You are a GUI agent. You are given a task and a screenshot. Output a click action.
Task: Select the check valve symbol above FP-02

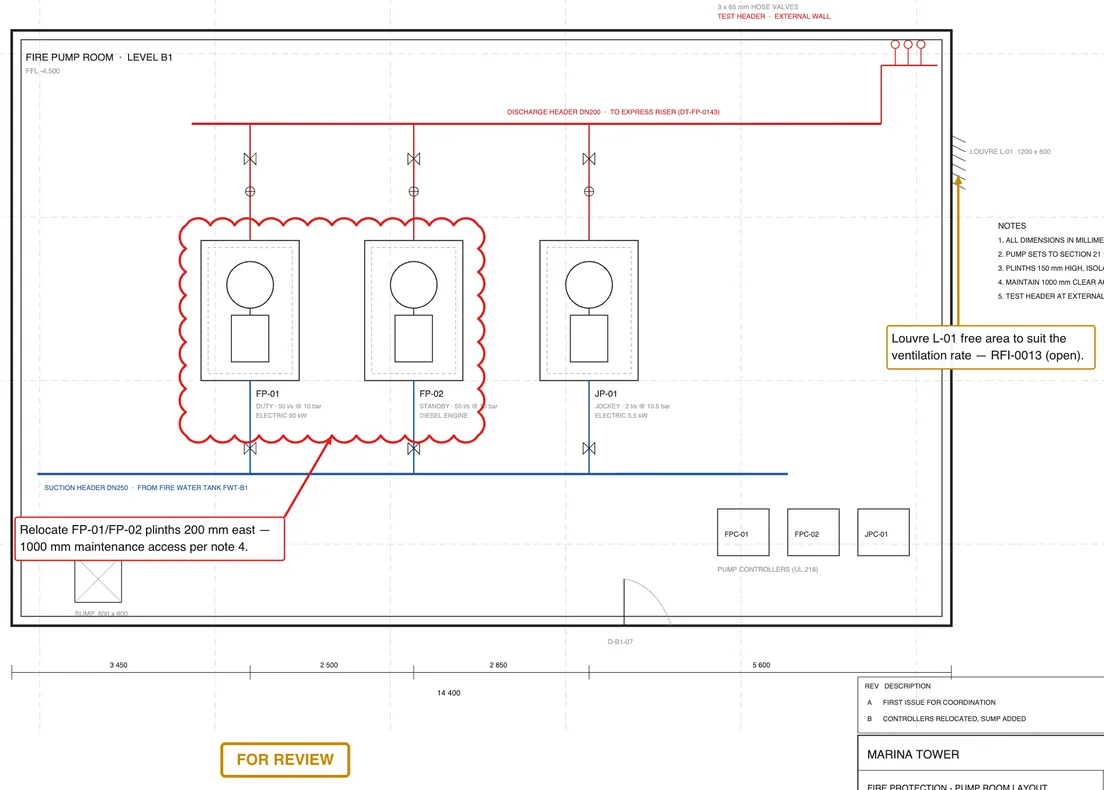(x=413, y=192)
